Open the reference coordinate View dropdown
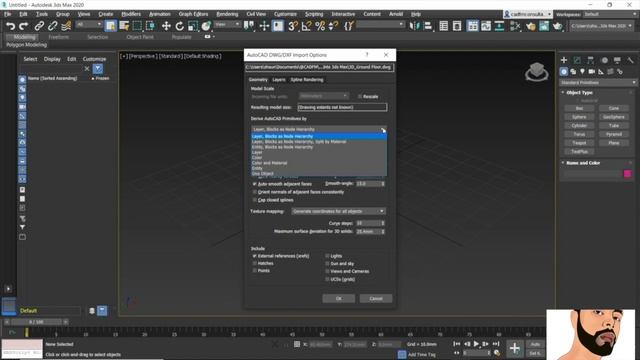640x360 pixels. [227, 24]
